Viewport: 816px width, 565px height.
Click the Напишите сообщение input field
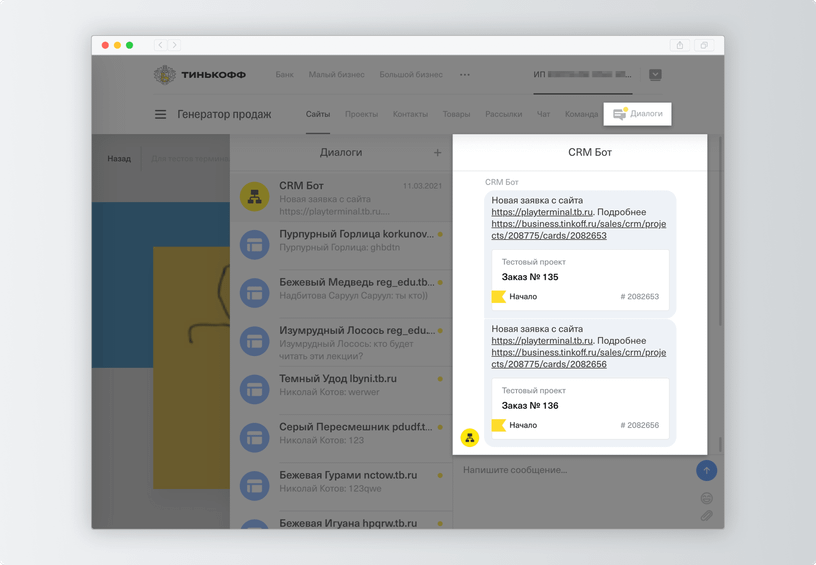click(575, 470)
